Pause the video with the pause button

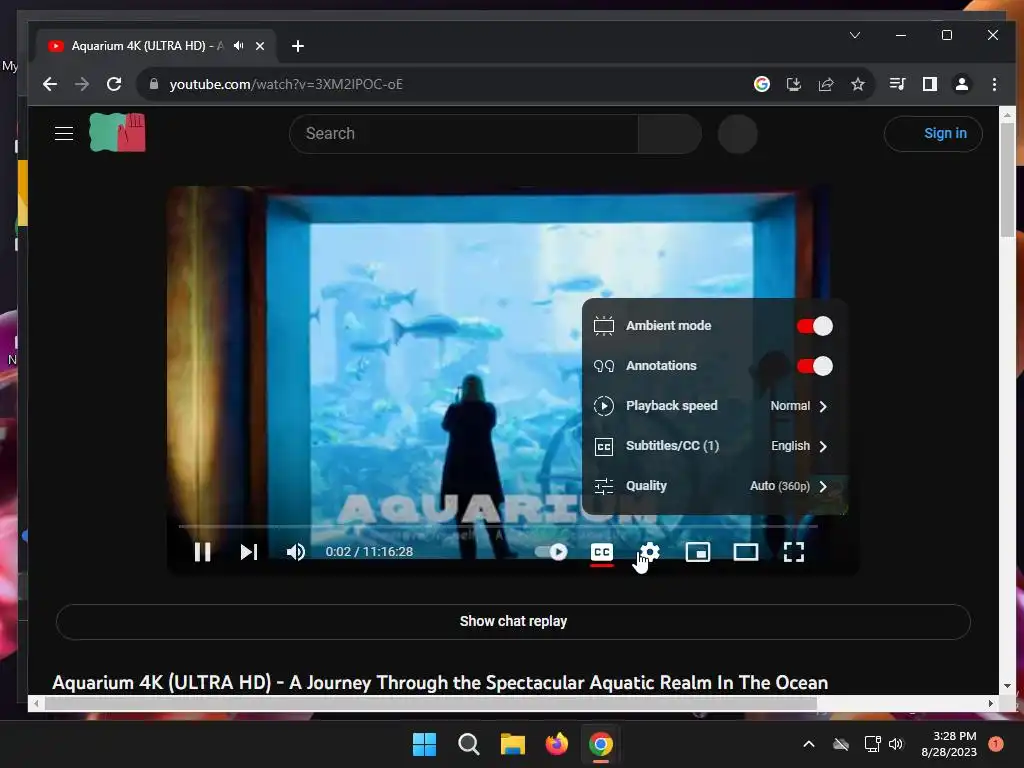click(x=202, y=552)
